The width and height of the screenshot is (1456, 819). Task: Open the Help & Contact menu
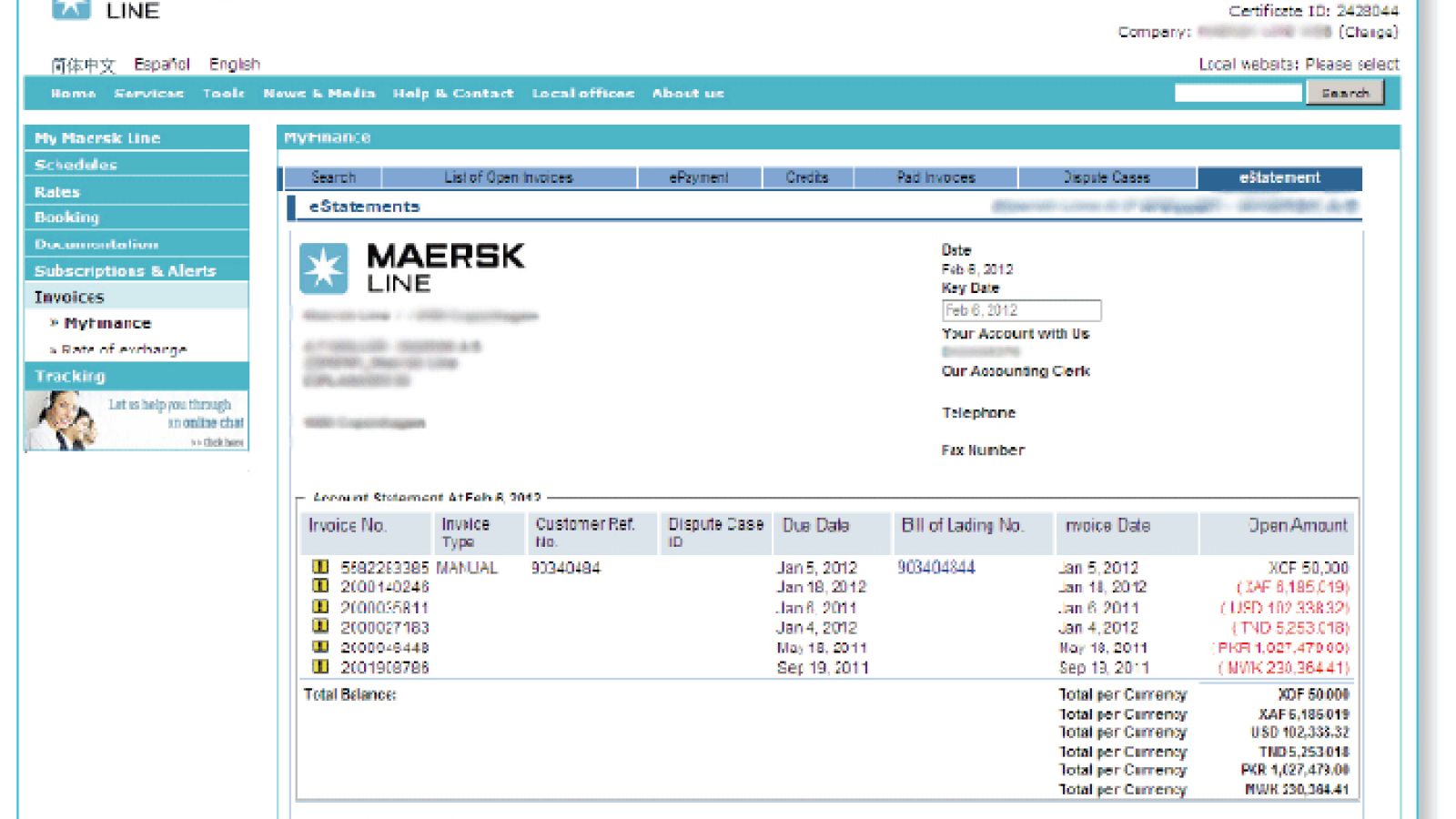453,94
